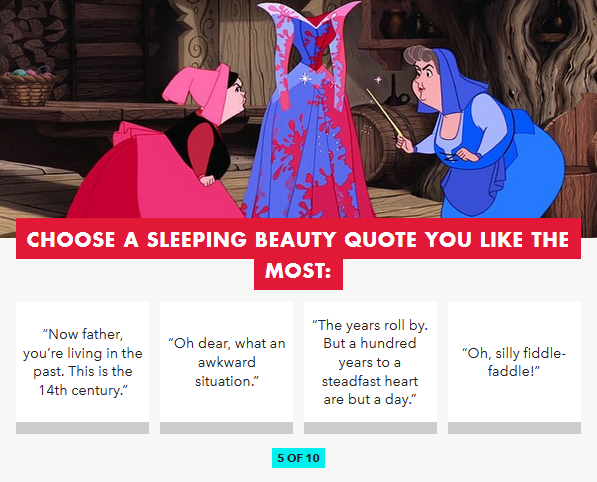
Task: Choose the "Oh dear, what an awkward situation" card
Action: pyautogui.click(x=227, y=362)
